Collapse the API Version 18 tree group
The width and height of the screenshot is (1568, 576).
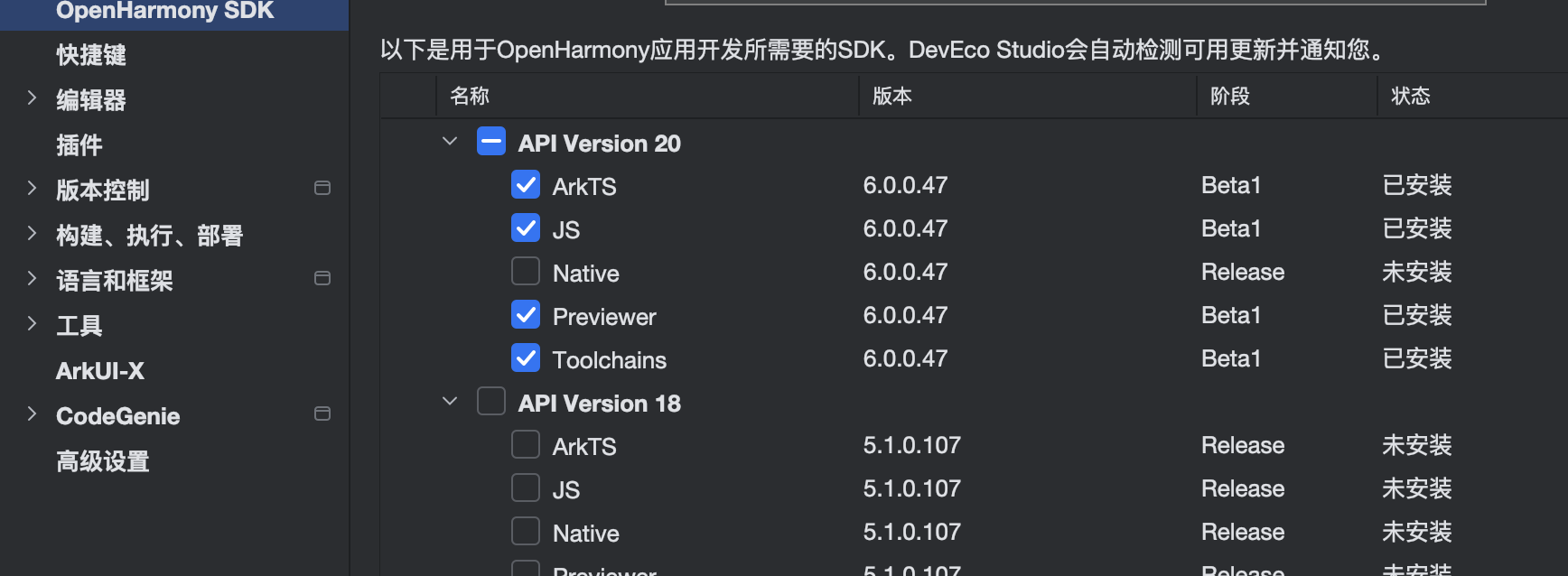click(x=450, y=402)
